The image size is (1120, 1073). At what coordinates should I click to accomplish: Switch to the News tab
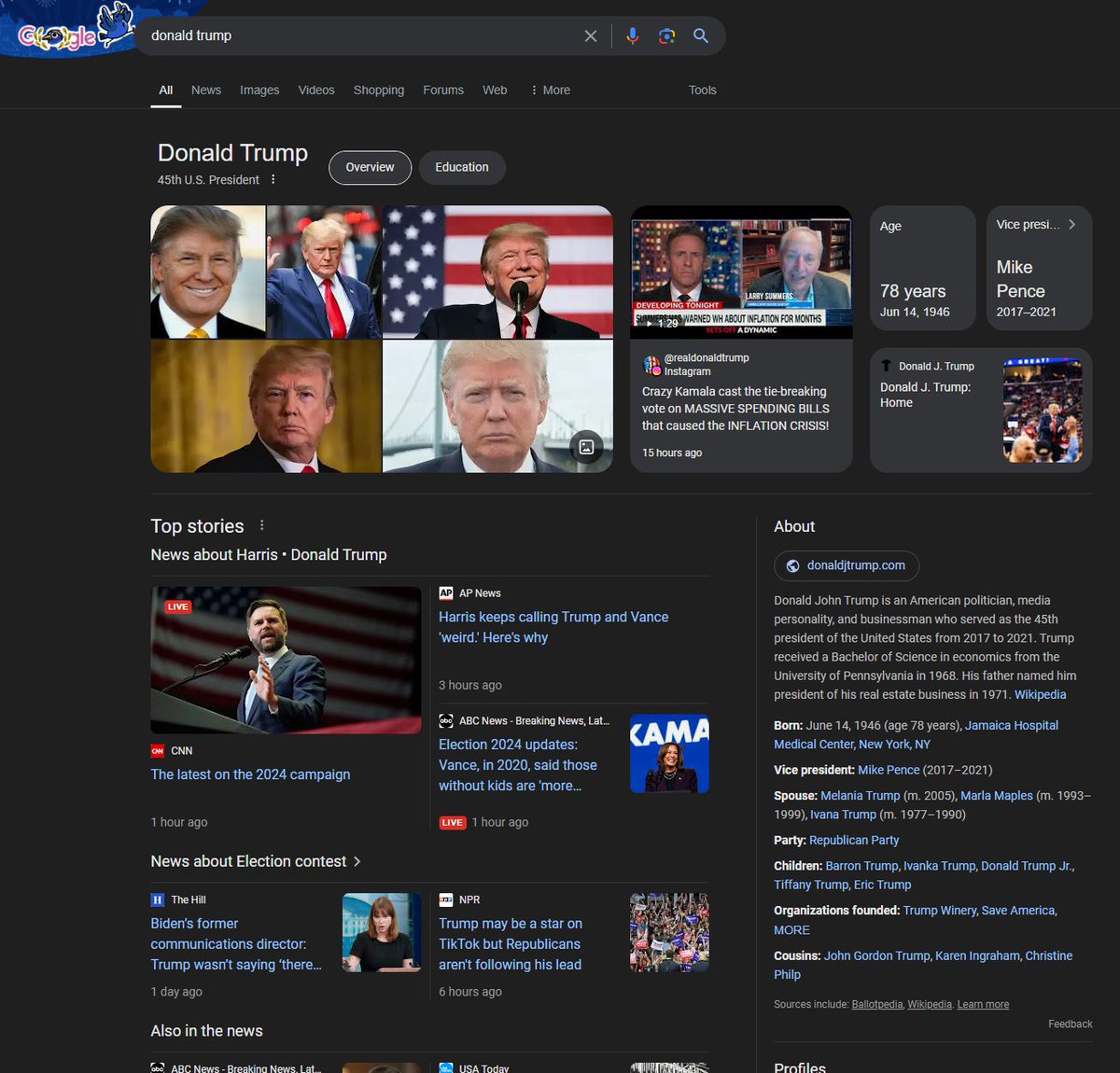[x=206, y=90]
